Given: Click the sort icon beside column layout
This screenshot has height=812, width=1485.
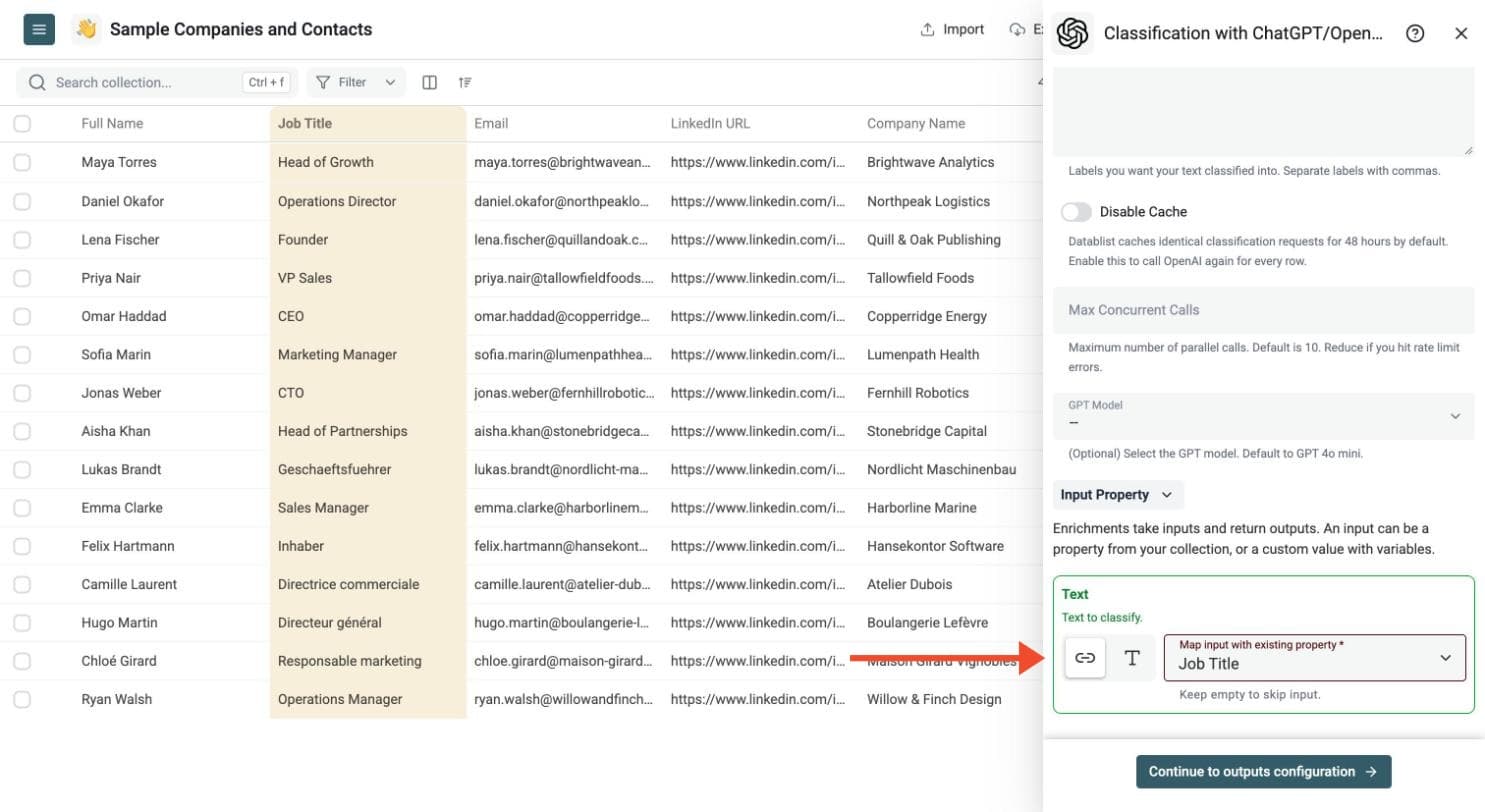Looking at the screenshot, I should 465,82.
